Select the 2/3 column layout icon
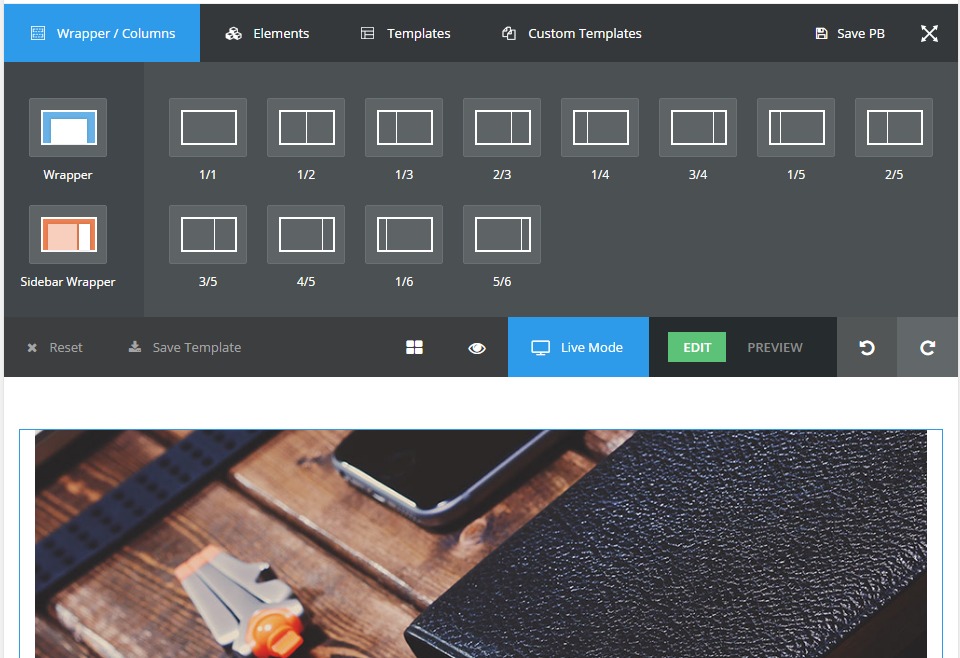The image size is (960, 658). pyautogui.click(x=502, y=128)
